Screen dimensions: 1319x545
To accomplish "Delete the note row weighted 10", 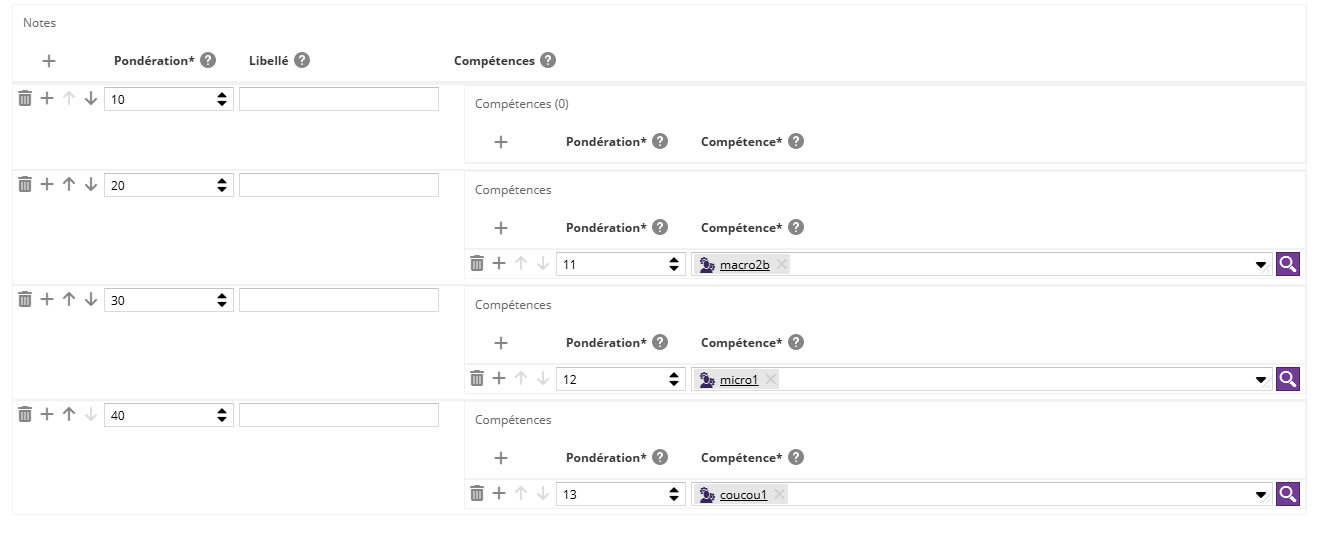I will [25, 99].
